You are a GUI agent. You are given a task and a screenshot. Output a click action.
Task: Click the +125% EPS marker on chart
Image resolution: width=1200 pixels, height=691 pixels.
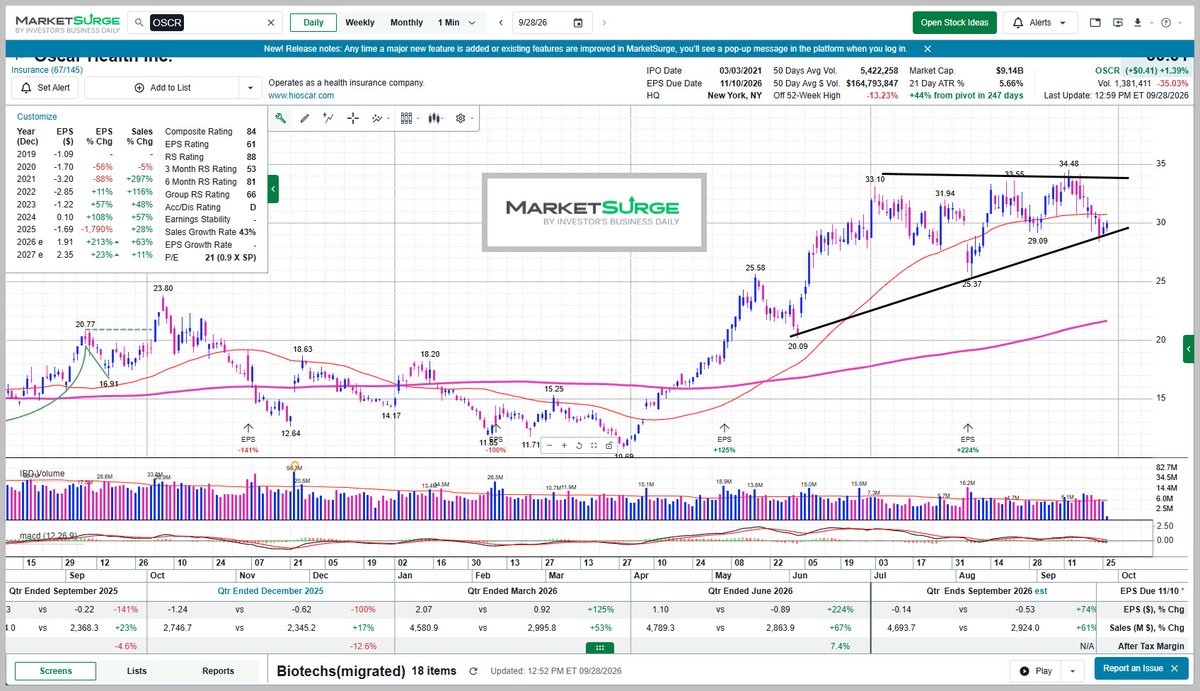tap(725, 438)
